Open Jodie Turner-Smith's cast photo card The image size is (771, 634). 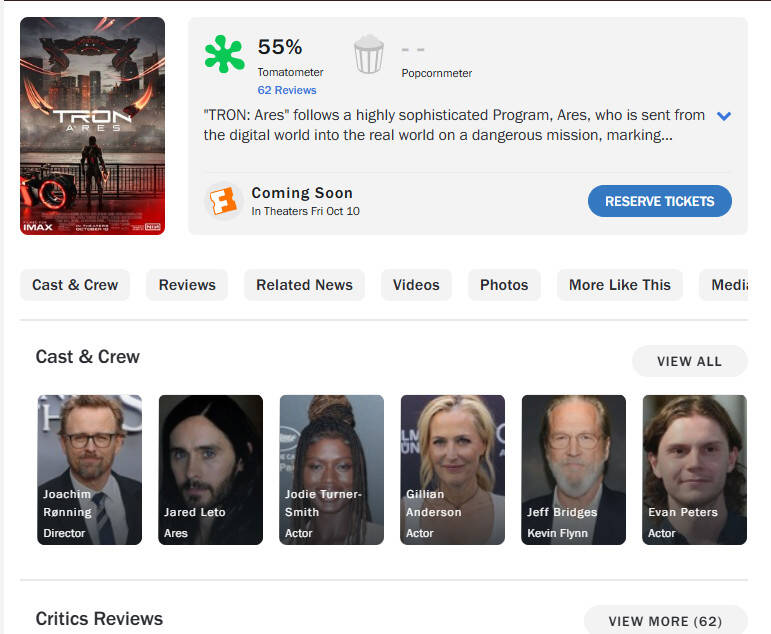coord(332,469)
